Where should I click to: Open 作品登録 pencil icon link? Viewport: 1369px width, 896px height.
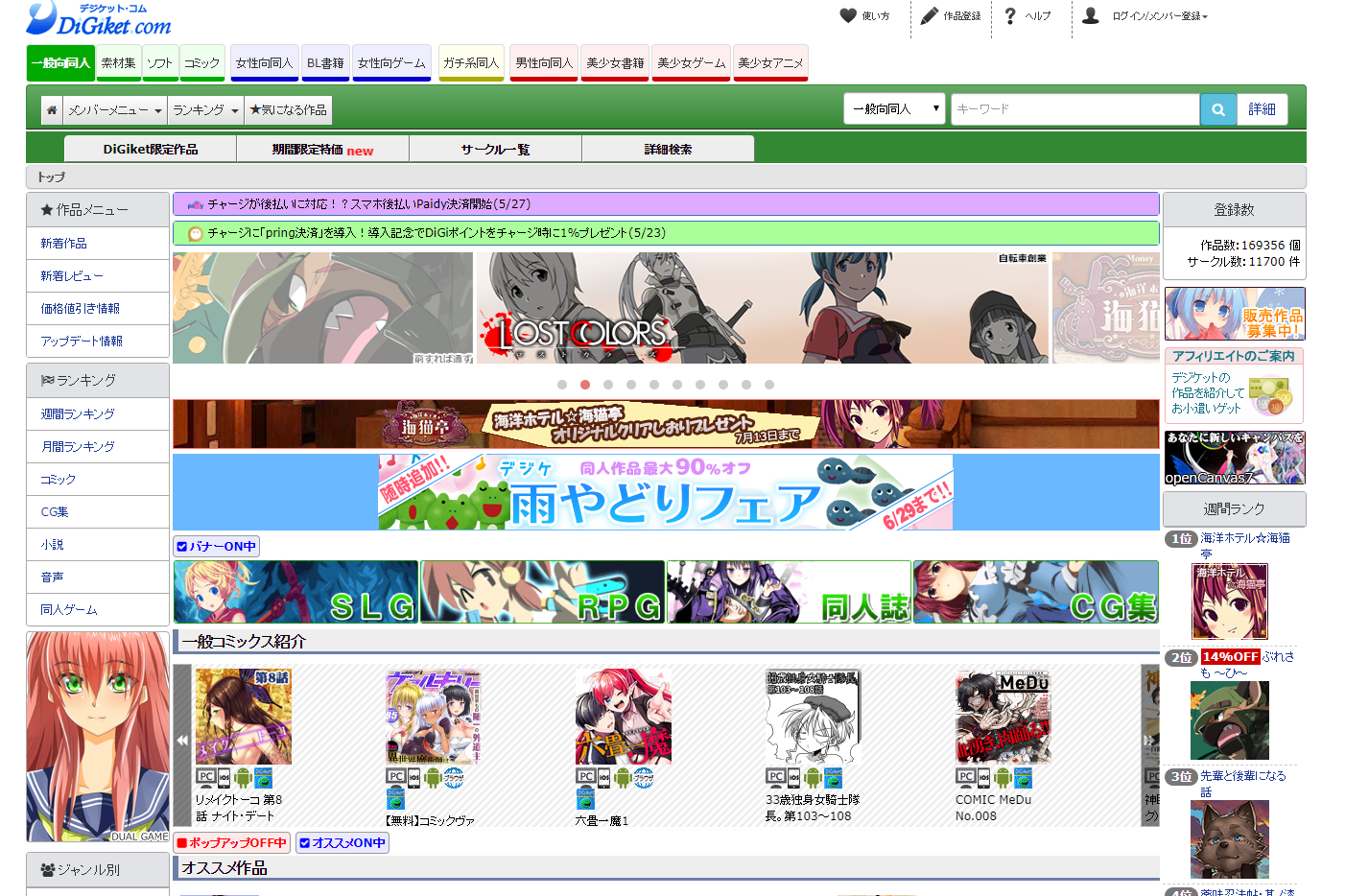click(950, 16)
